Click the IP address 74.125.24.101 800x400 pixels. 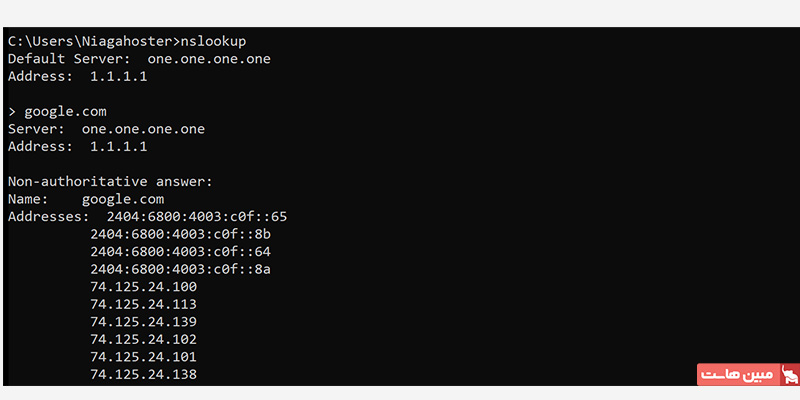tap(143, 357)
